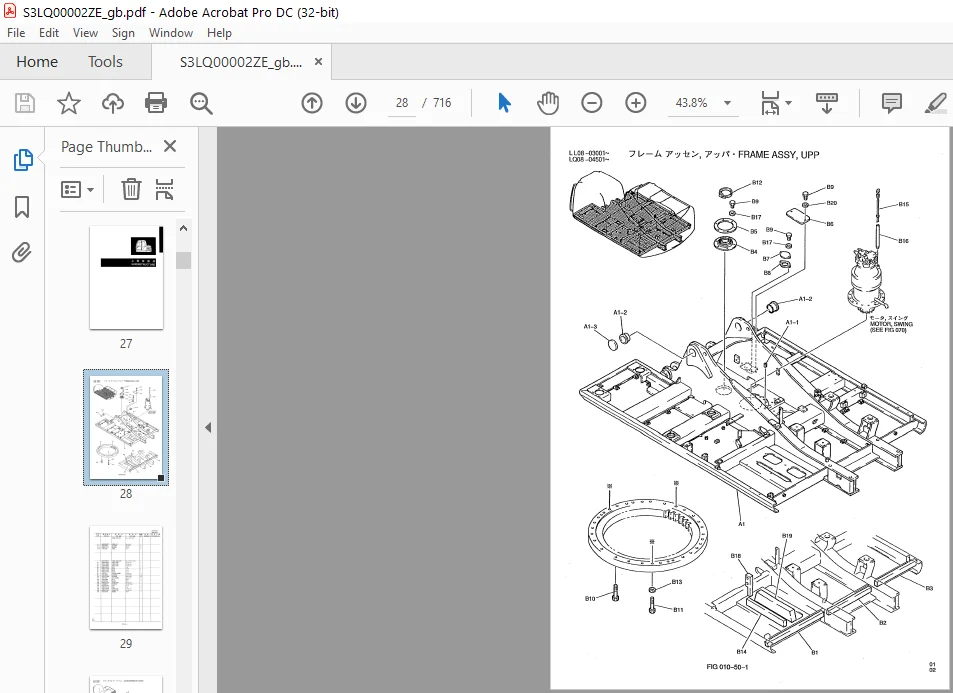Click the 'B10' bolt label in diagram
The width and height of the screenshot is (953, 693).
[x=590, y=599]
